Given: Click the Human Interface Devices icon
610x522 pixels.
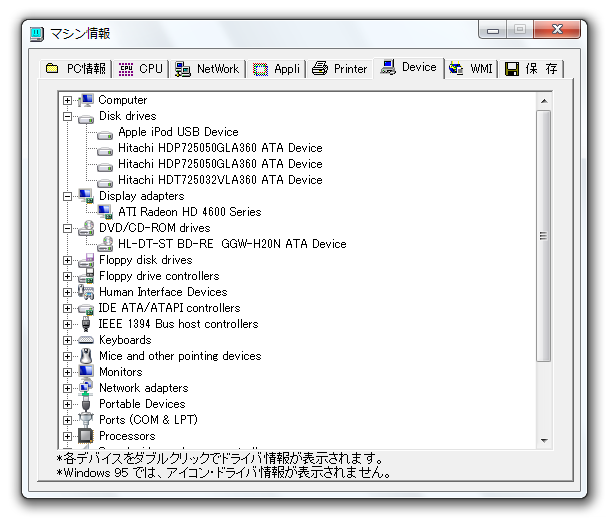Looking at the screenshot, I should coord(86,292).
